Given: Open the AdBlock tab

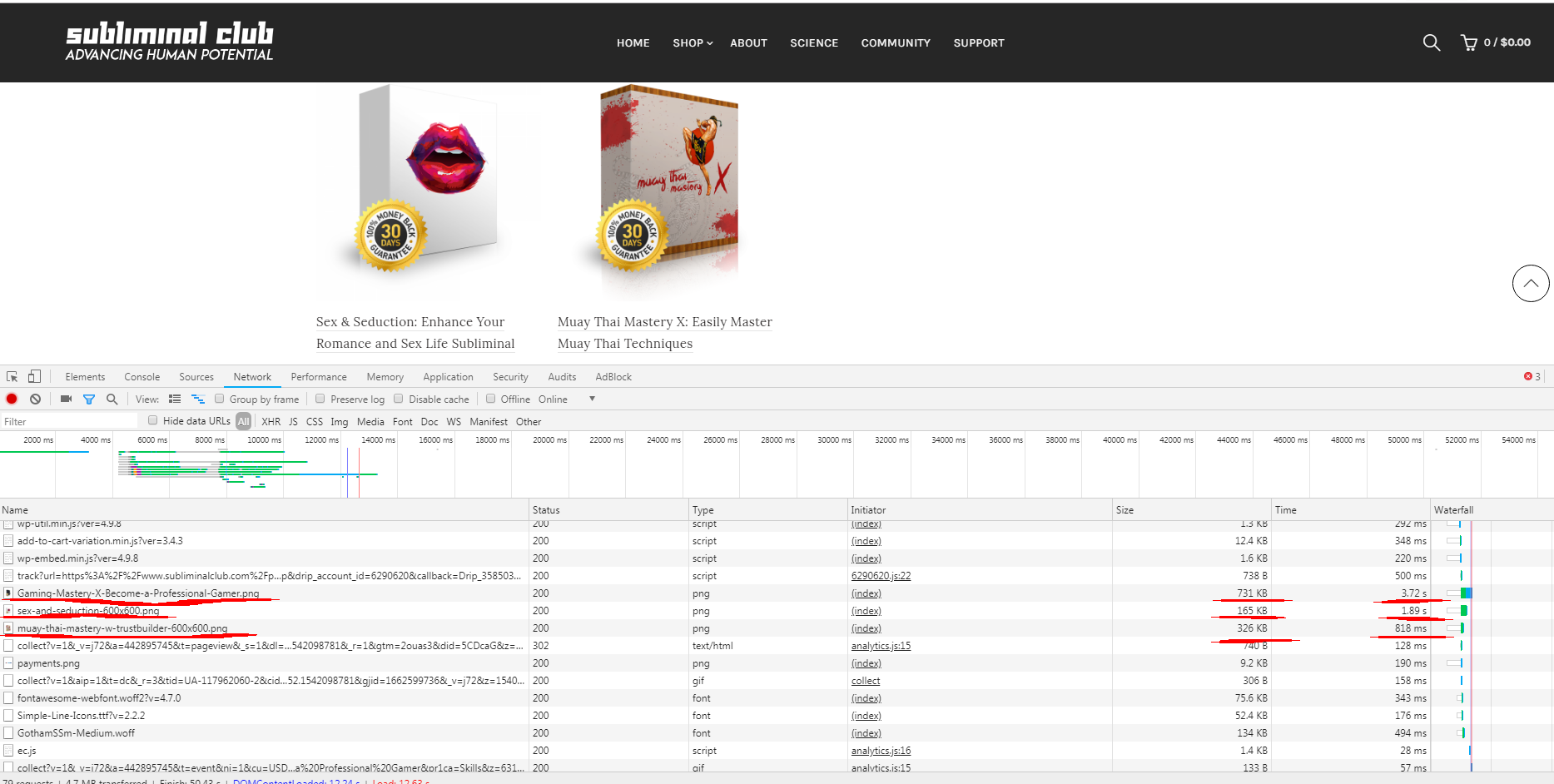Looking at the screenshot, I should 613,377.
